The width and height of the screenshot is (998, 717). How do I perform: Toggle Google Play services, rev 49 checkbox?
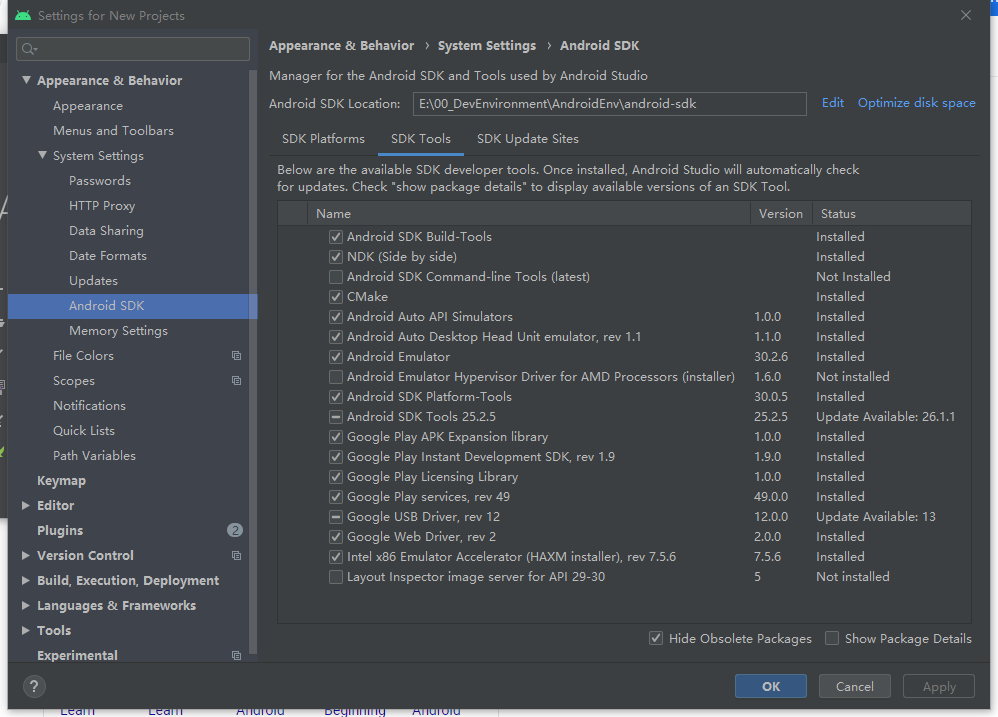click(x=335, y=497)
